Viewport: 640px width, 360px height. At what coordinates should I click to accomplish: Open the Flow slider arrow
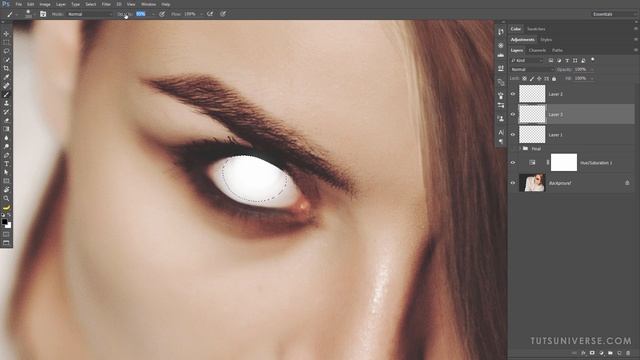201,14
